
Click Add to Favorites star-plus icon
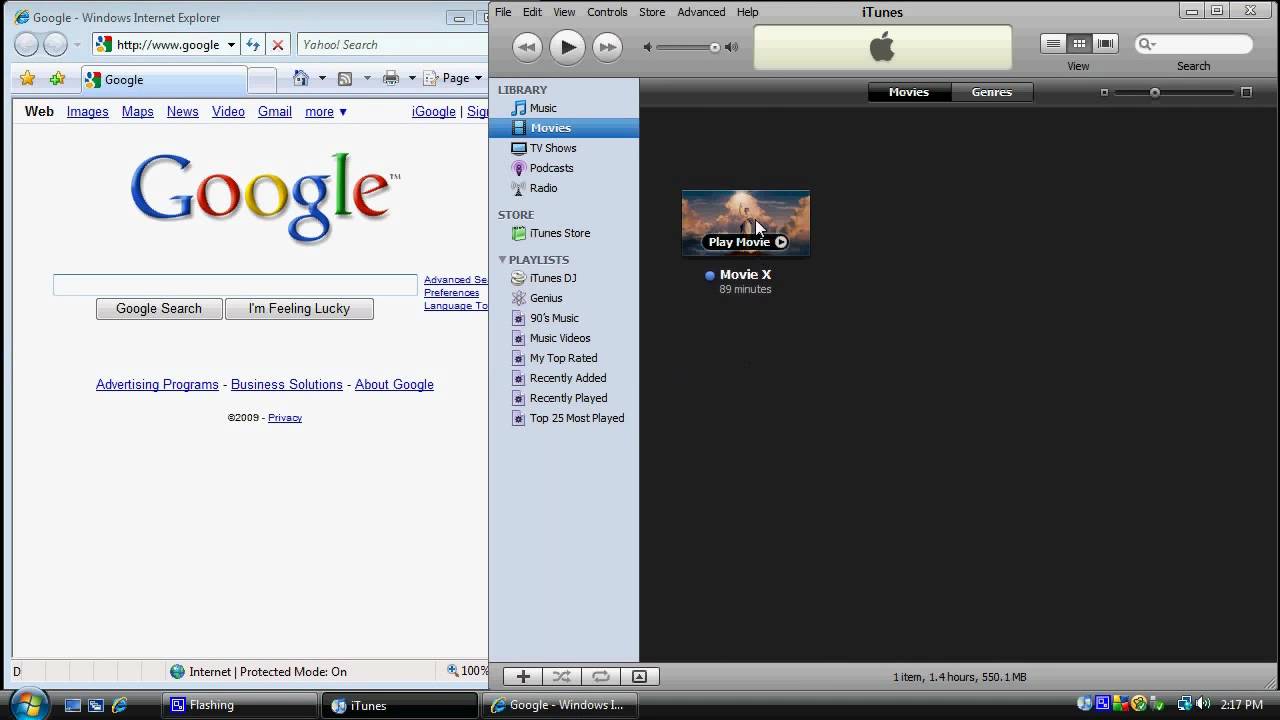58,79
